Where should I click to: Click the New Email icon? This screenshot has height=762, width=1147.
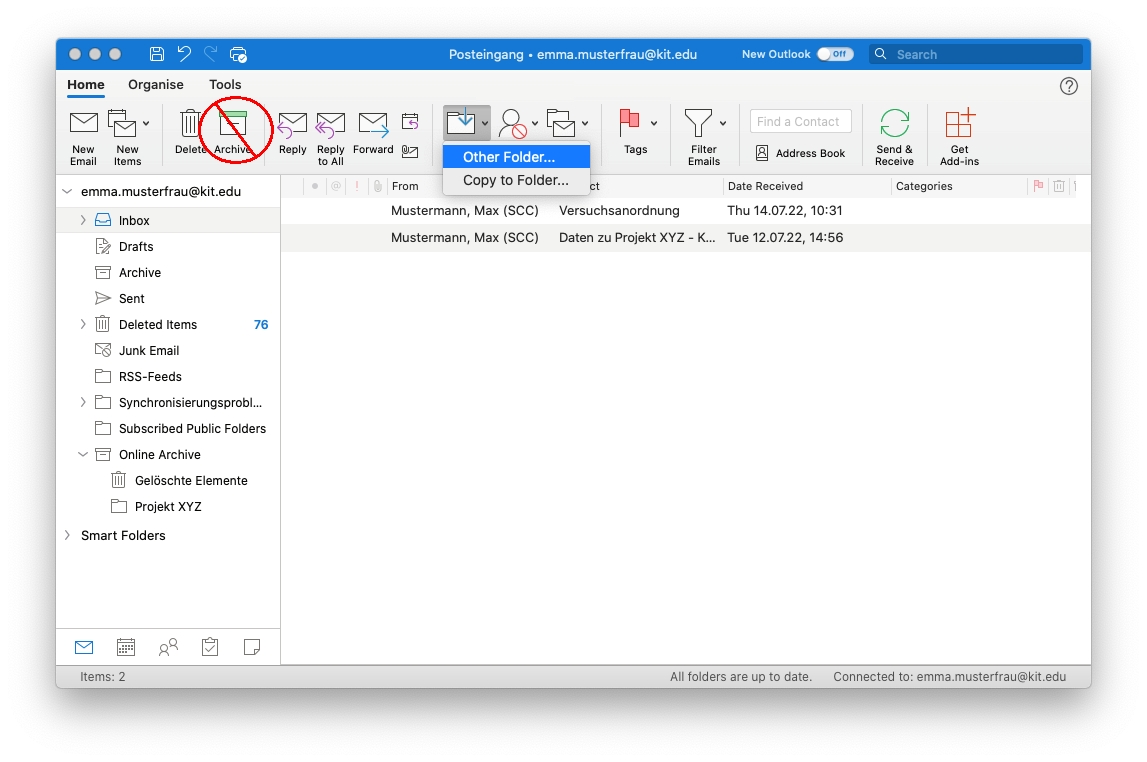[x=83, y=125]
